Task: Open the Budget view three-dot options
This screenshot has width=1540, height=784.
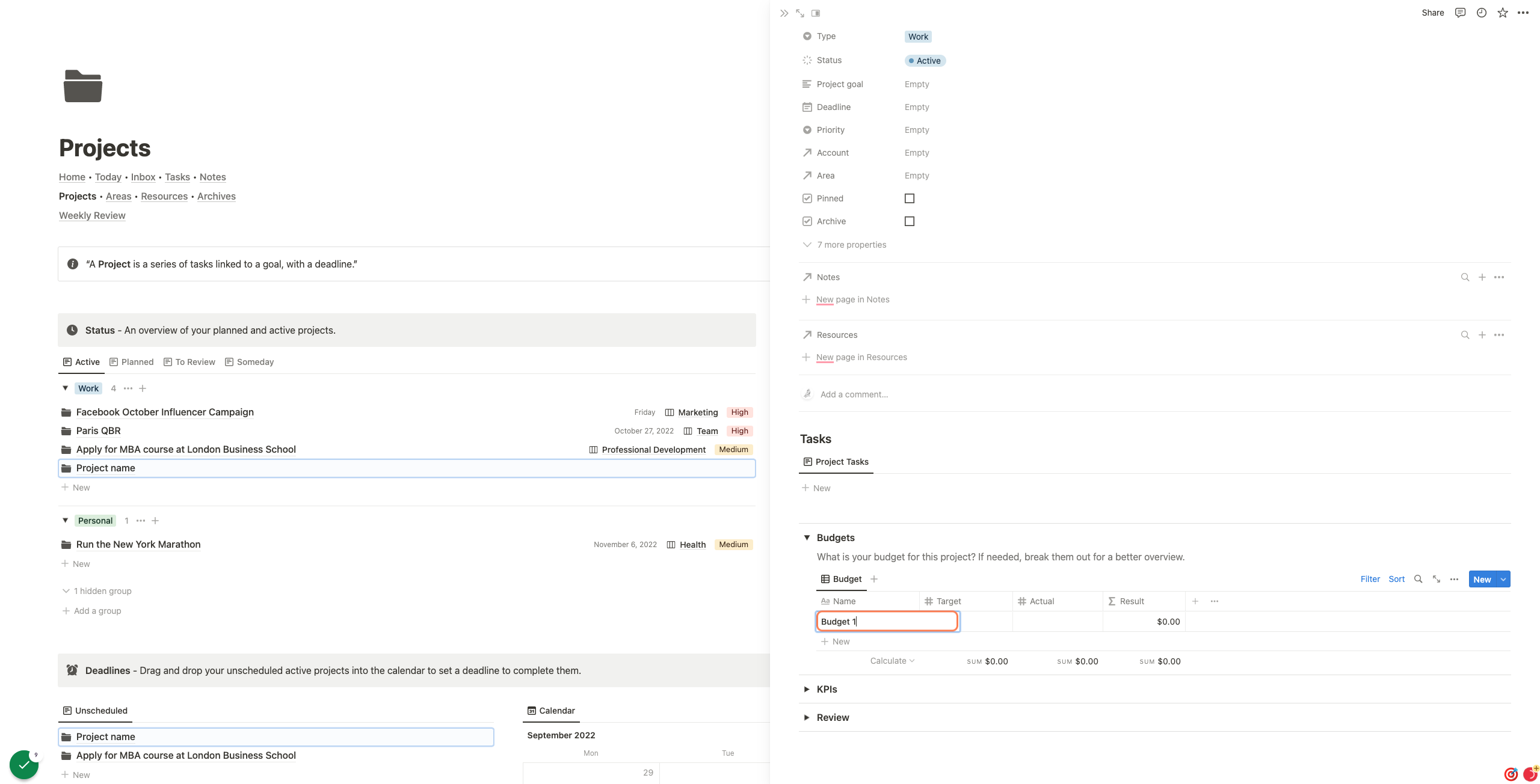Action: [1454, 579]
